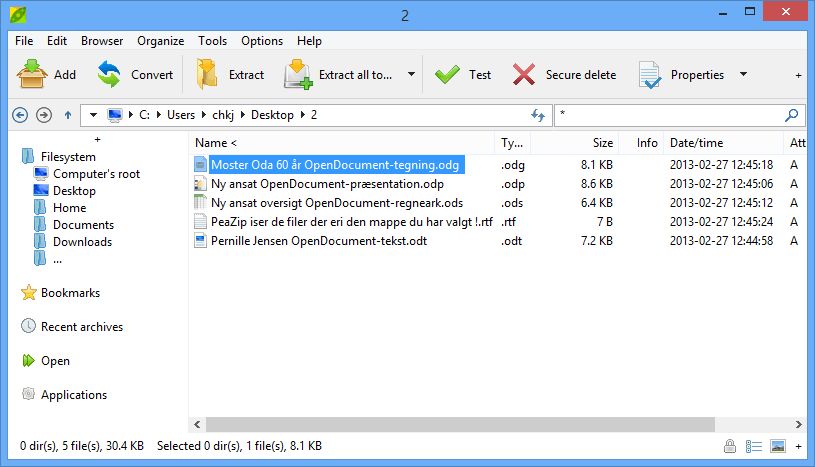Open the Tools menu
The width and height of the screenshot is (815, 467).
[x=213, y=41]
